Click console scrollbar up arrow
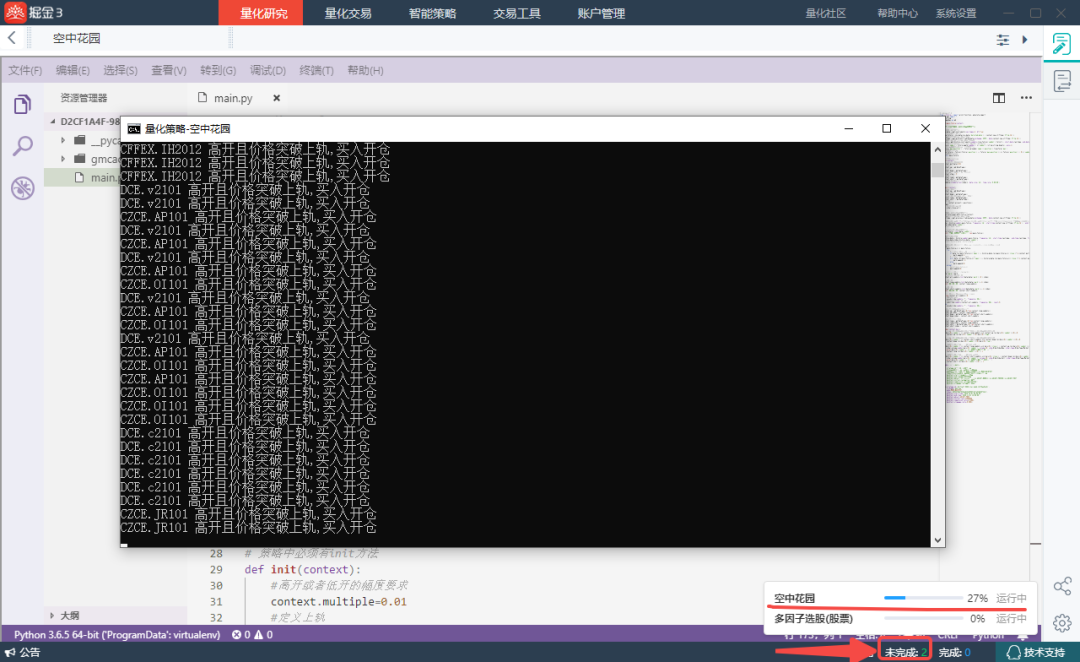Image resolution: width=1080 pixels, height=662 pixels. pos(937,149)
